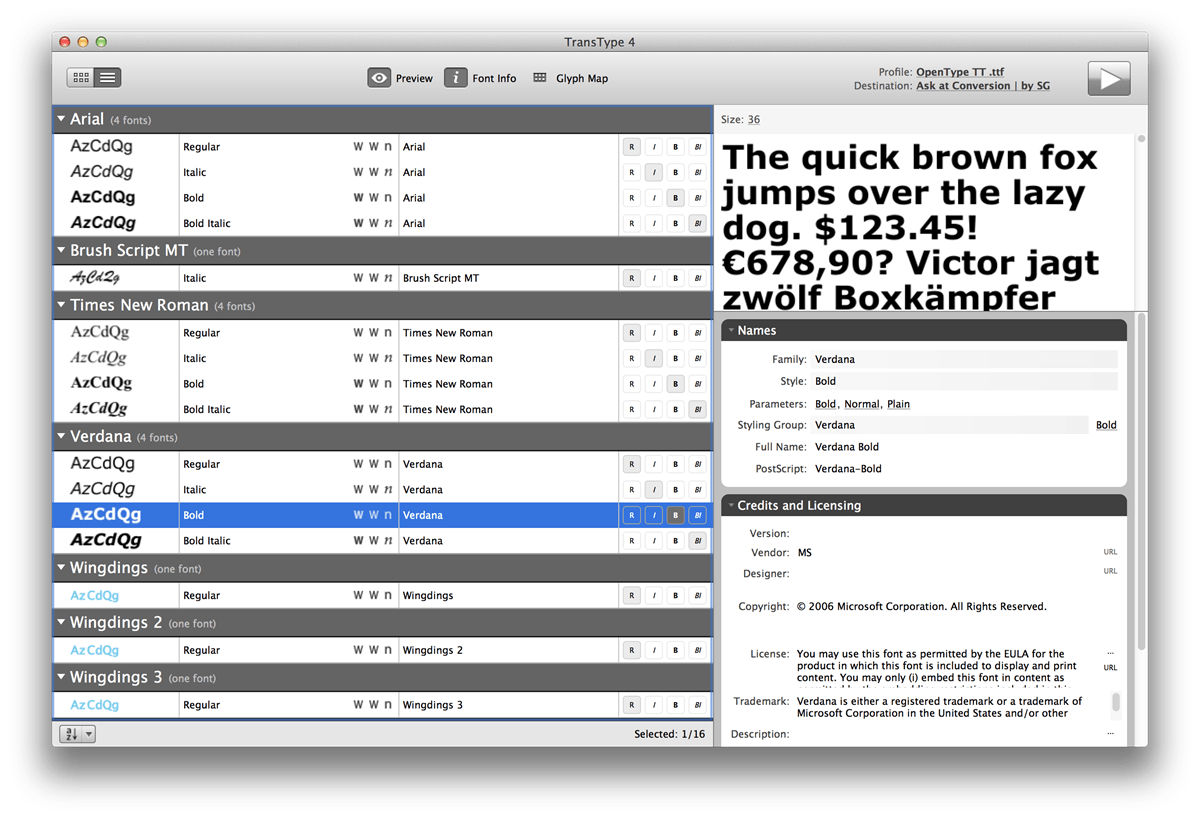Click the Ask at Conversion destination link
Viewport: 1200px width, 818px height.
(x=963, y=86)
